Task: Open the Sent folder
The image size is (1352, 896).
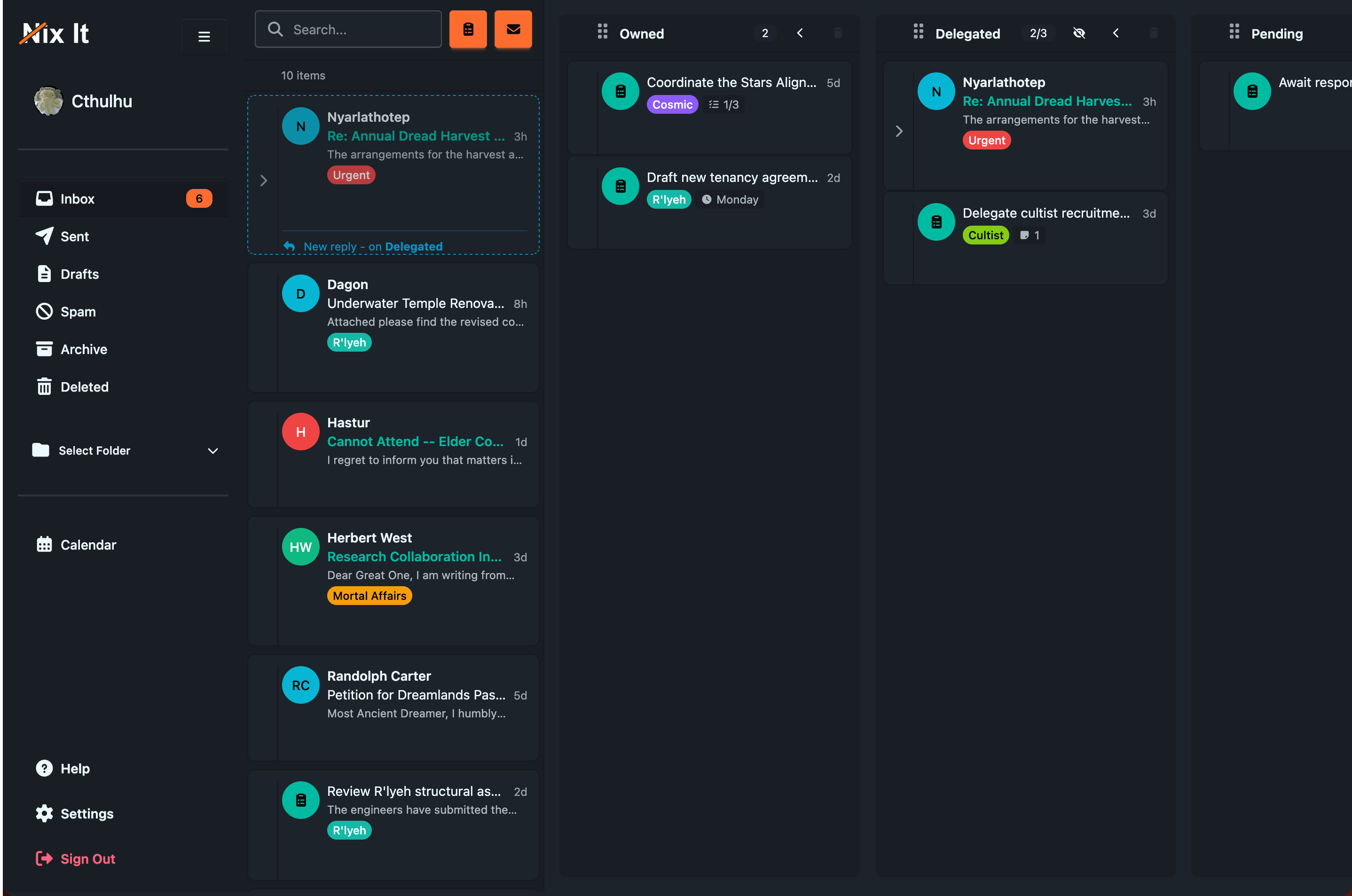Action: point(74,236)
